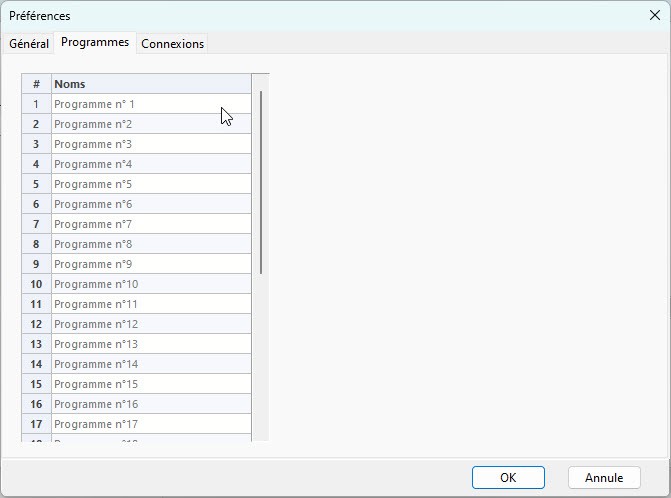Click the Noms column header
The height and width of the screenshot is (498, 671).
pyautogui.click(x=150, y=84)
